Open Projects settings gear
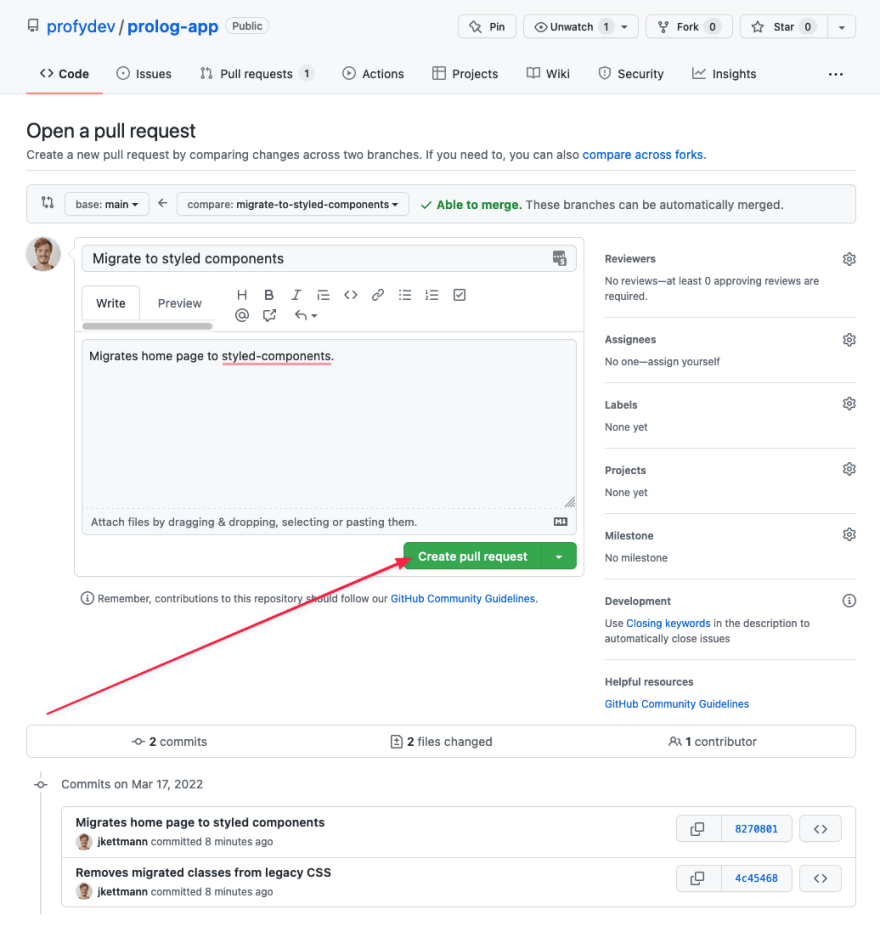This screenshot has width=880, height=926. tap(849, 469)
